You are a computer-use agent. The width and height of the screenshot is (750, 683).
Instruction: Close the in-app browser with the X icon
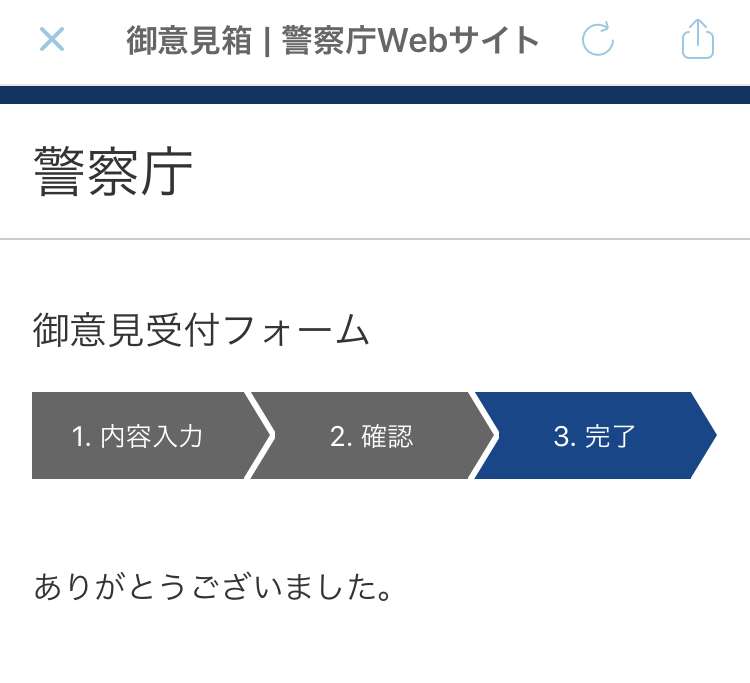point(51,40)
